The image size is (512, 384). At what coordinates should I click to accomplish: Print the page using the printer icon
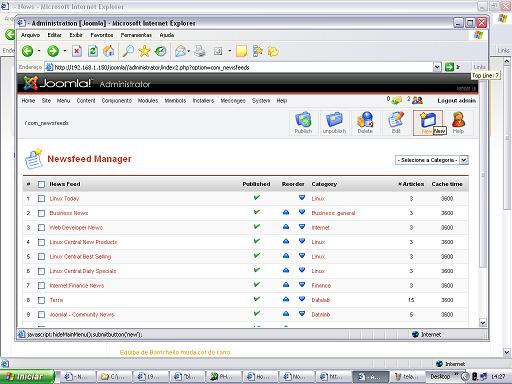200,51
